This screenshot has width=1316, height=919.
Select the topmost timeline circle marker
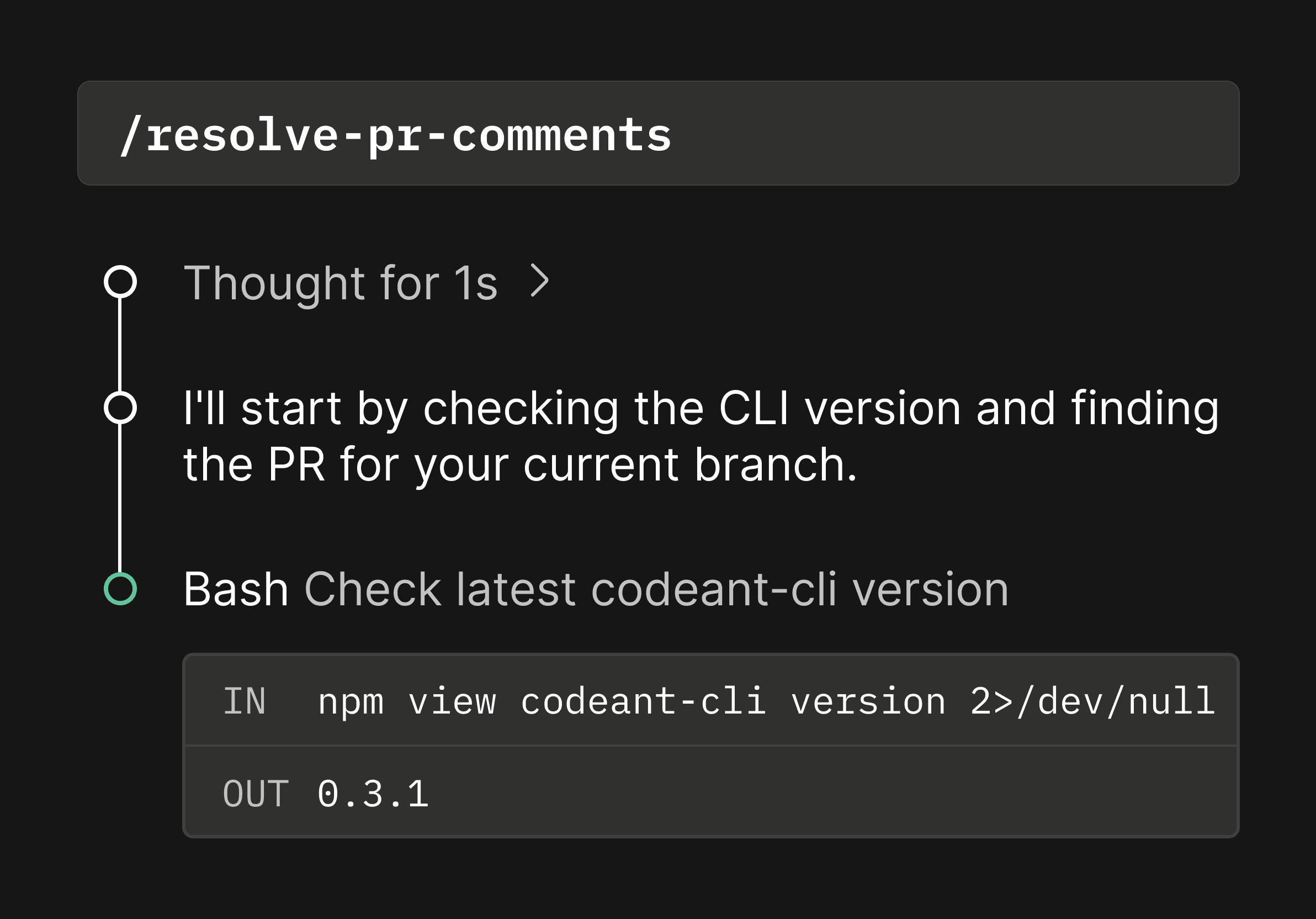pyautogui.click(x=121, y=282)
